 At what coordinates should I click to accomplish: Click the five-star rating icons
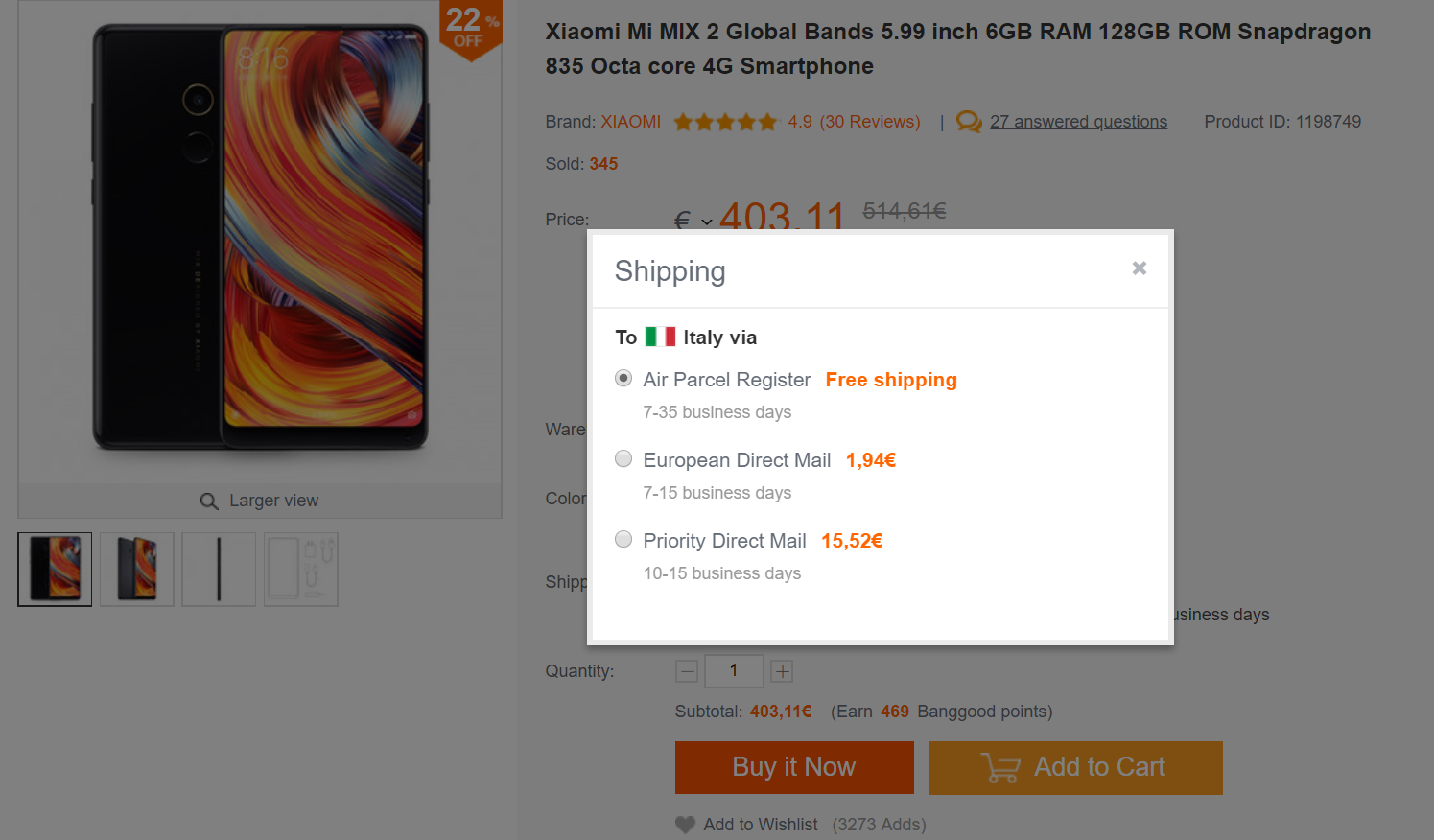pos(725,122)
